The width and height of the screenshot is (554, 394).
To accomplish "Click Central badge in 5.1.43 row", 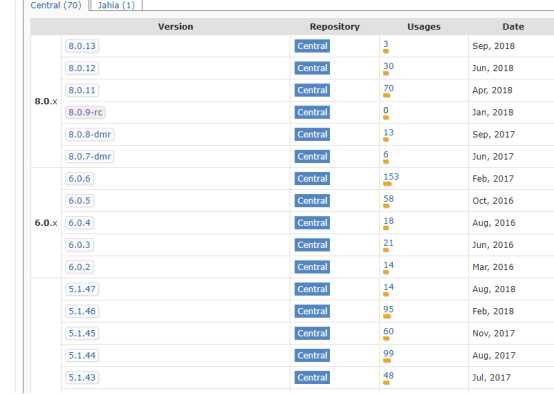I will (x=312, y=377).
